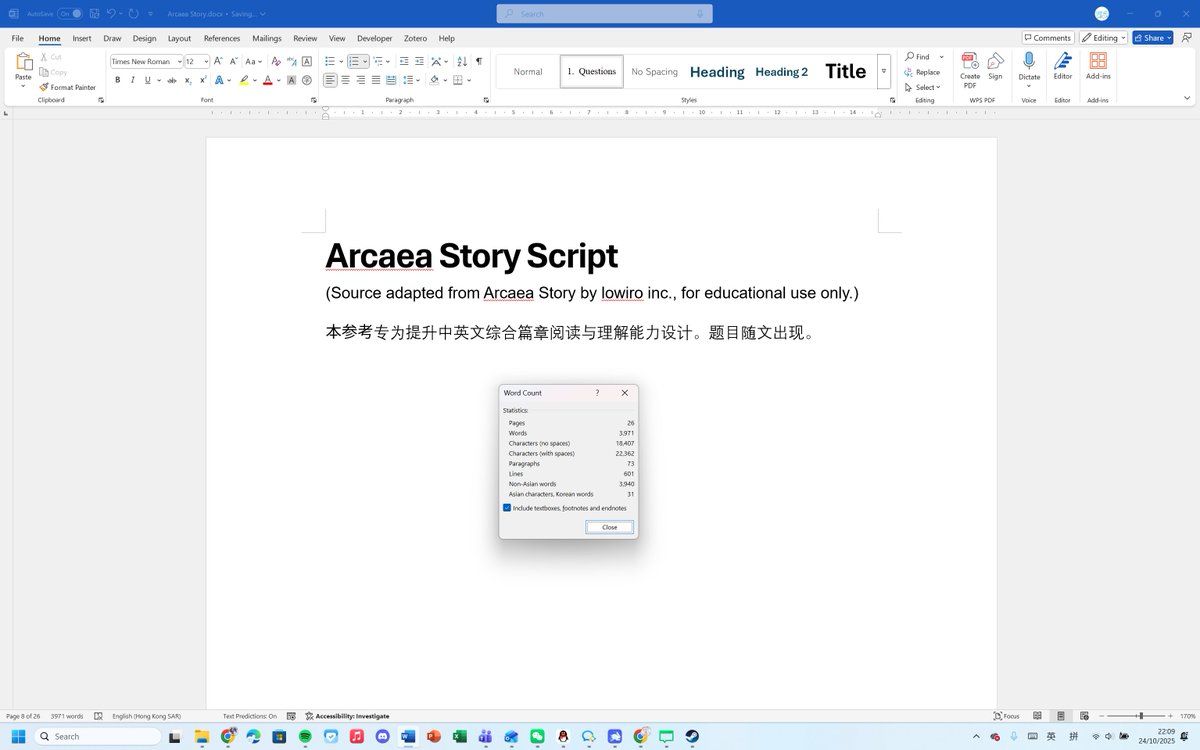Viewport: 1200px width, 750px height.
Task: Decrease paragraph indent
Action: (404, 61)
